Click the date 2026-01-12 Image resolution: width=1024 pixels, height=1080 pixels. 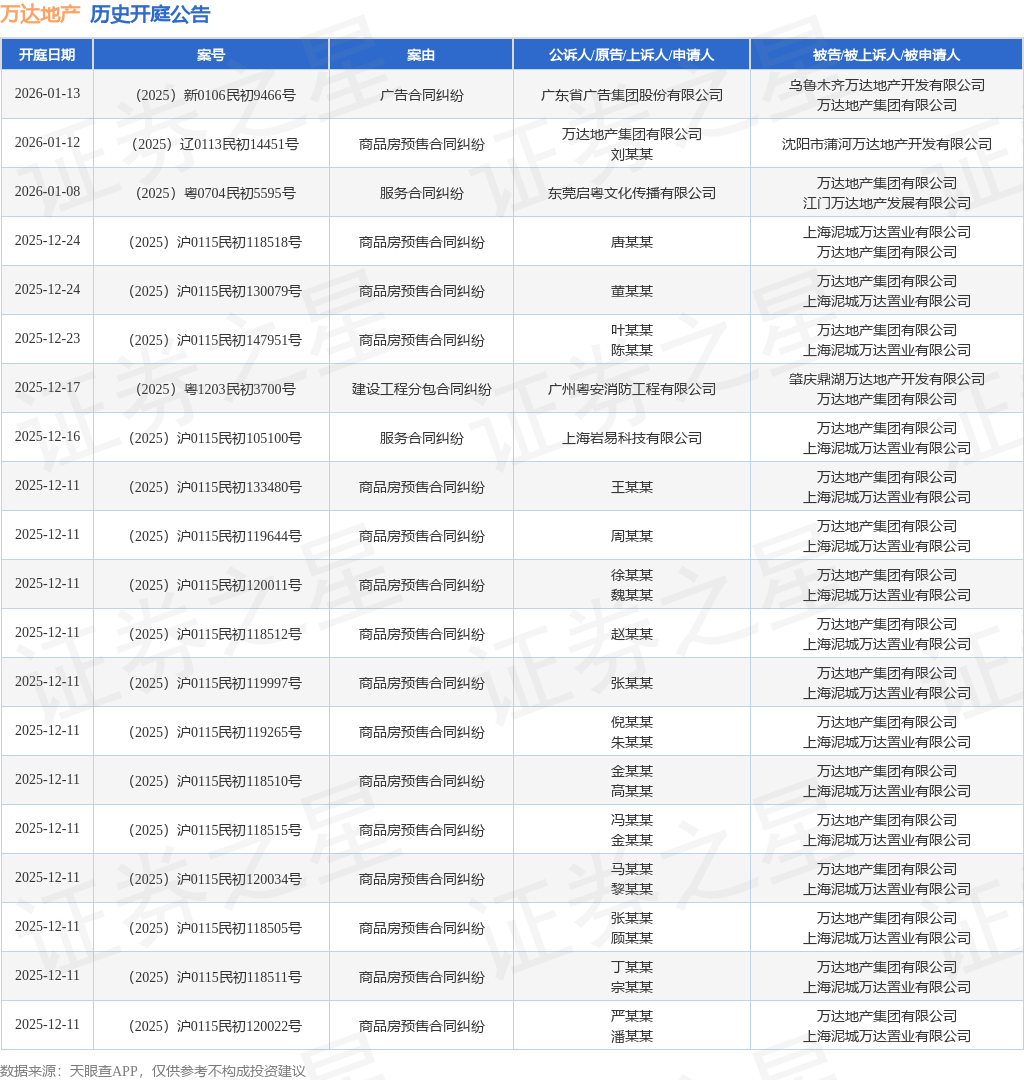(48, 143)
